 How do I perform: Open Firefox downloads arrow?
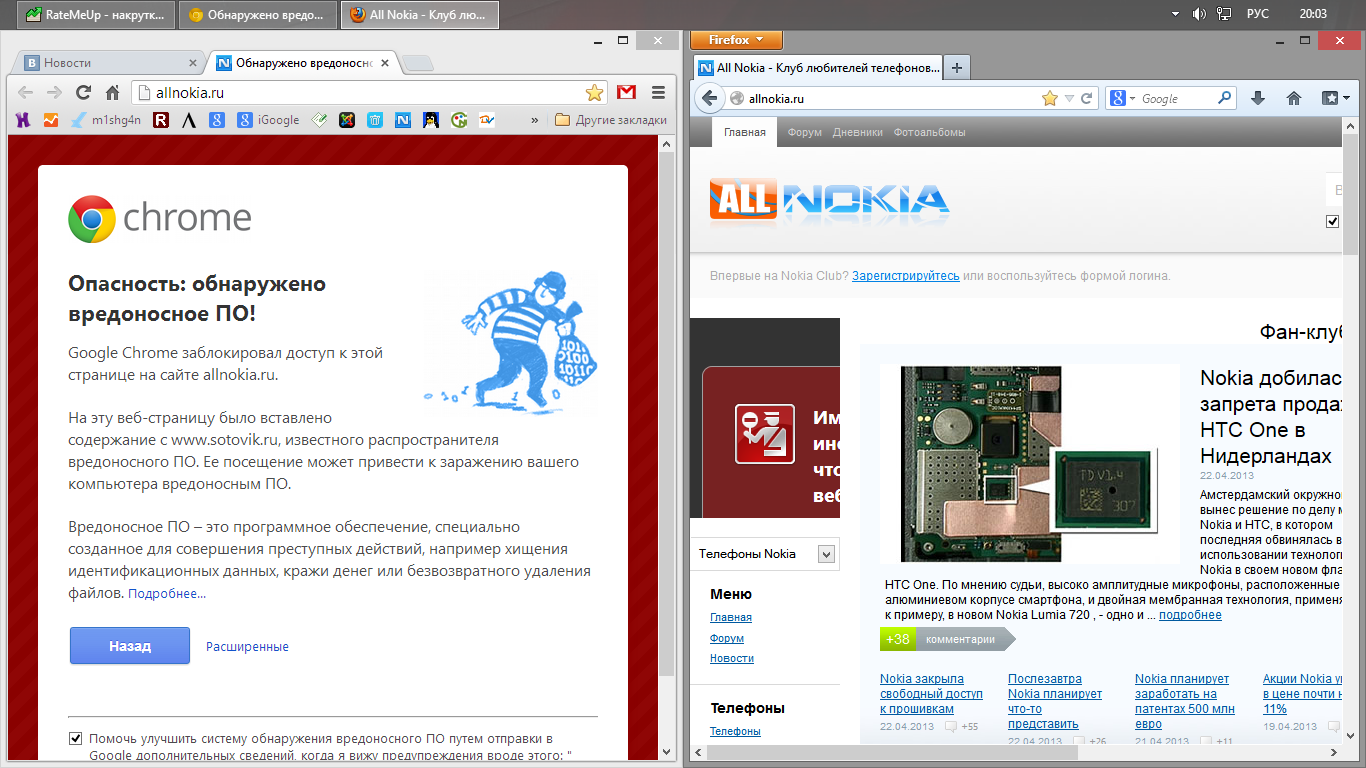1258,98
